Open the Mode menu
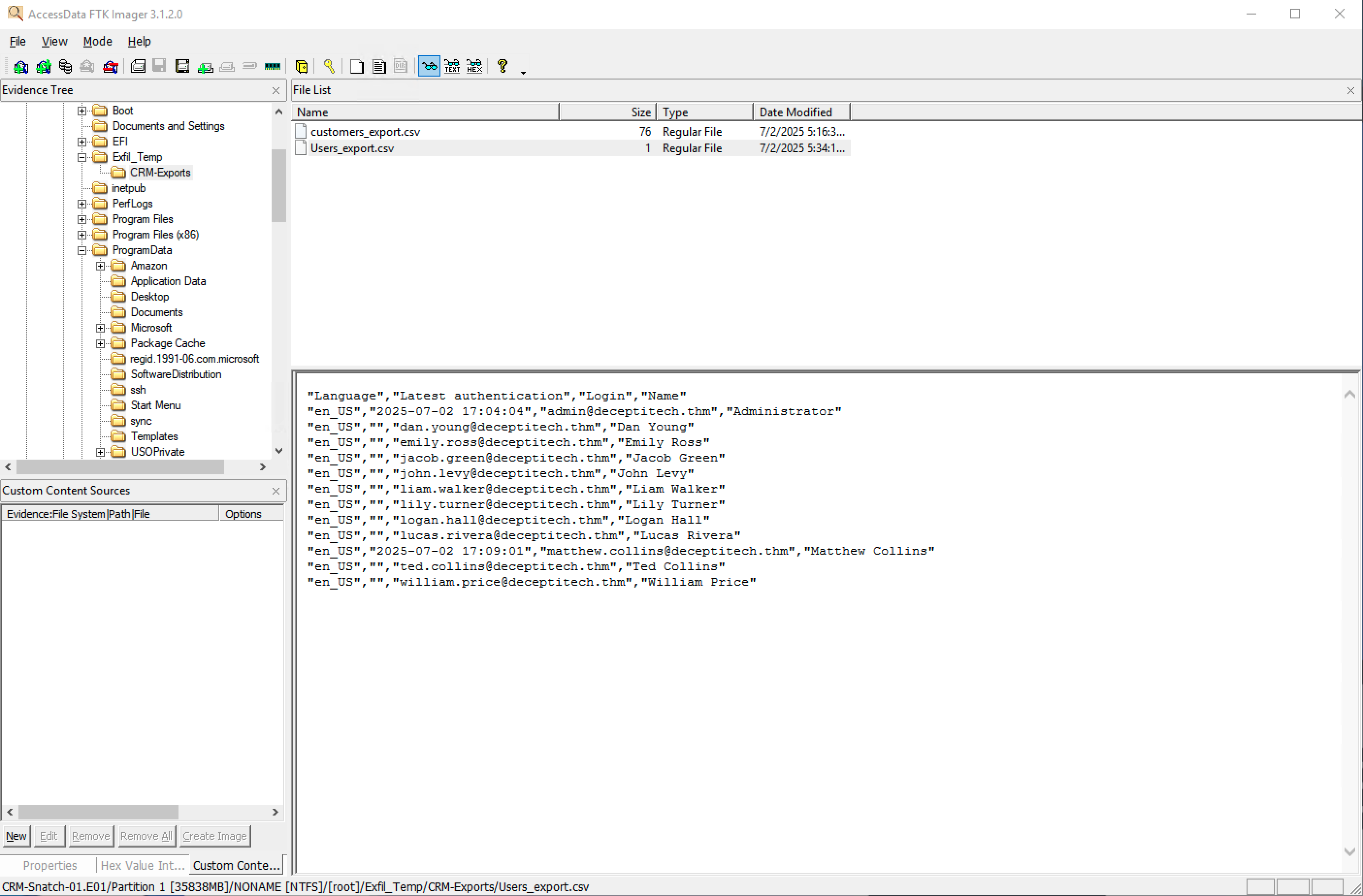 point(97,41)
